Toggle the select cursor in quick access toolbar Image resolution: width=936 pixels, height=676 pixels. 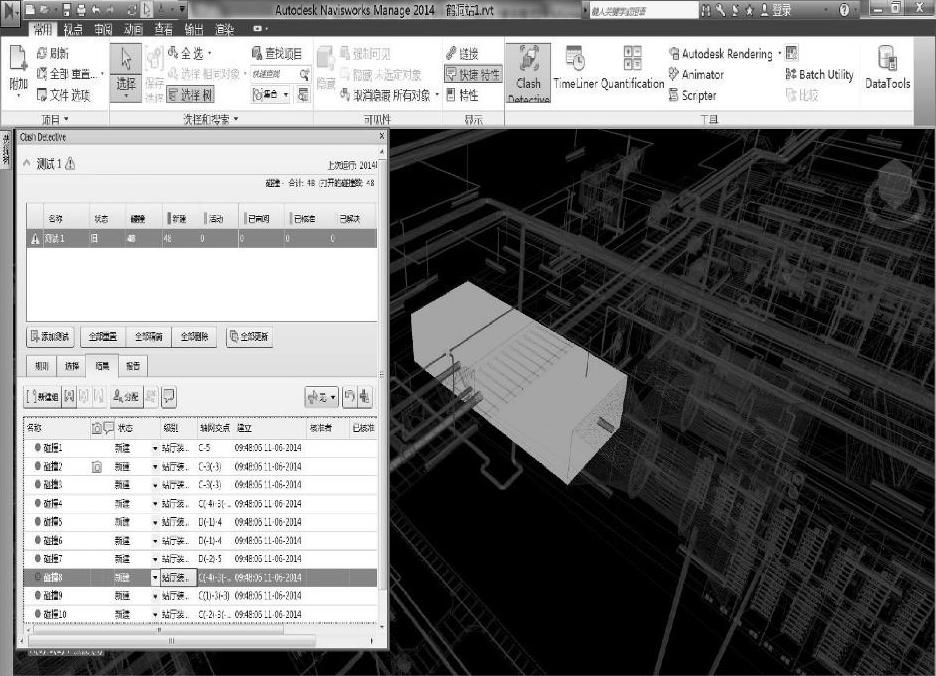pos(147,10)
